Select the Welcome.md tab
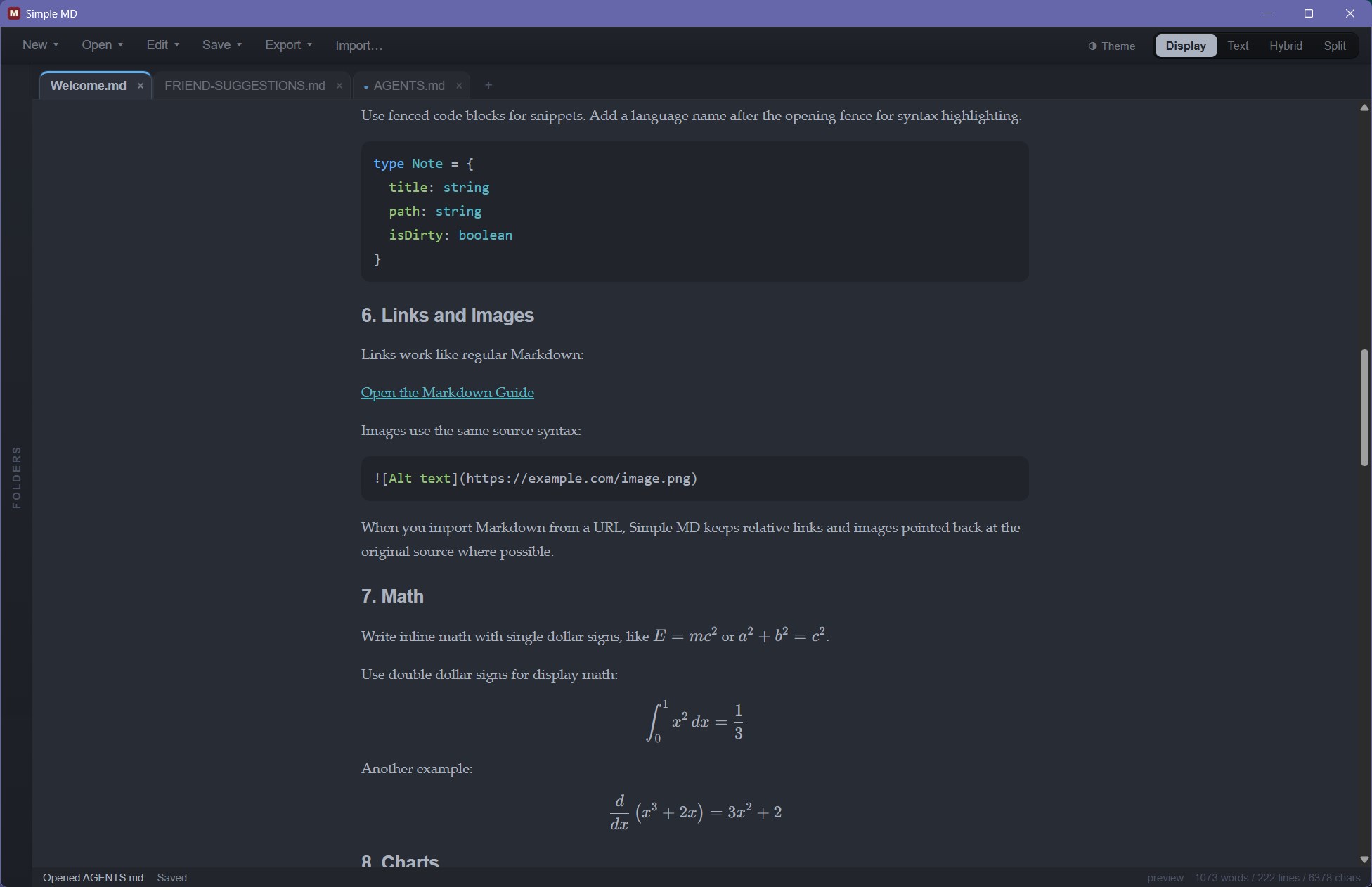This screenshot has height=887, width=1372. tap(89, 86)
